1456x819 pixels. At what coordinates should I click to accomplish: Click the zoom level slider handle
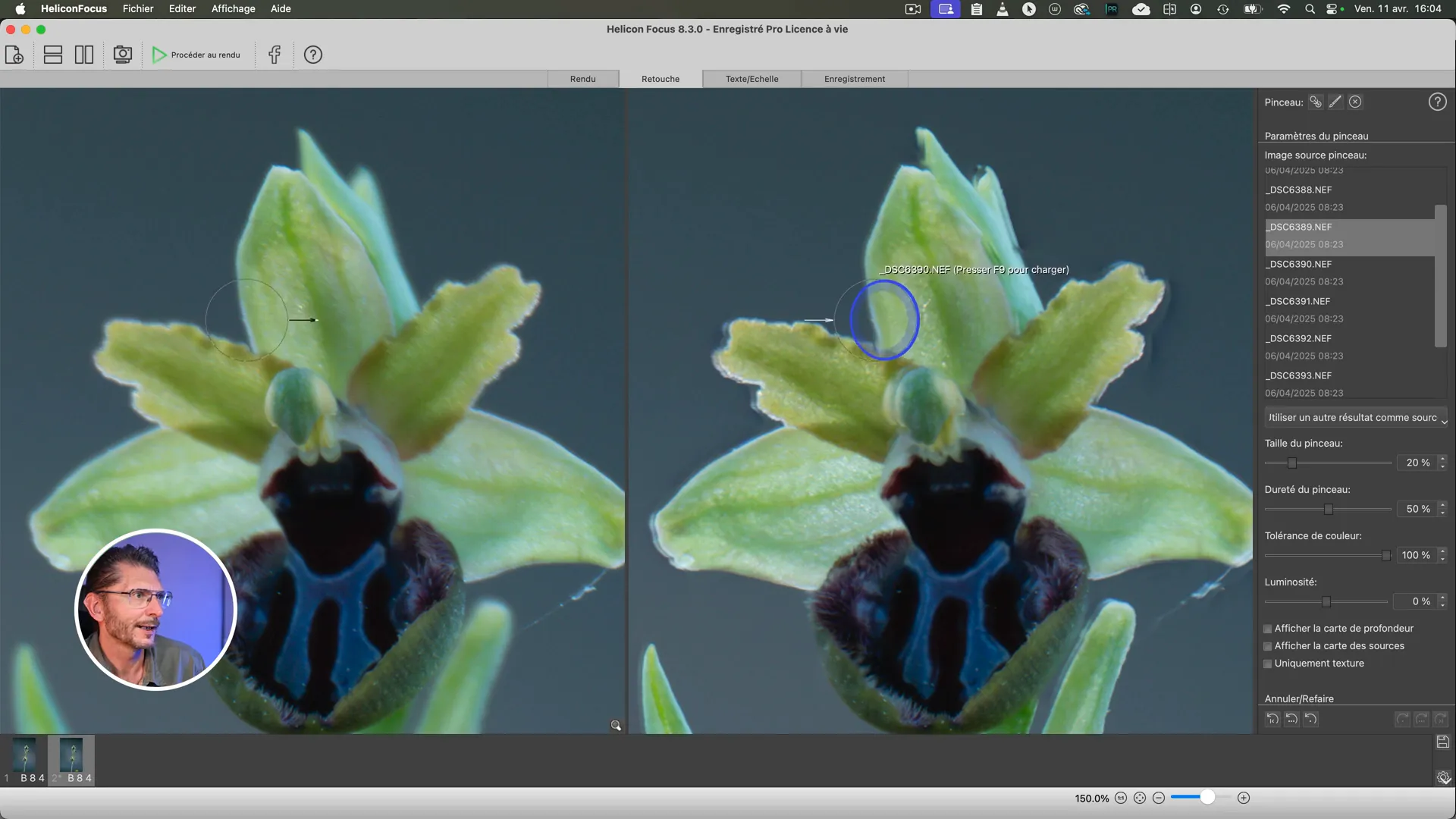click(x=1207, y=797)
